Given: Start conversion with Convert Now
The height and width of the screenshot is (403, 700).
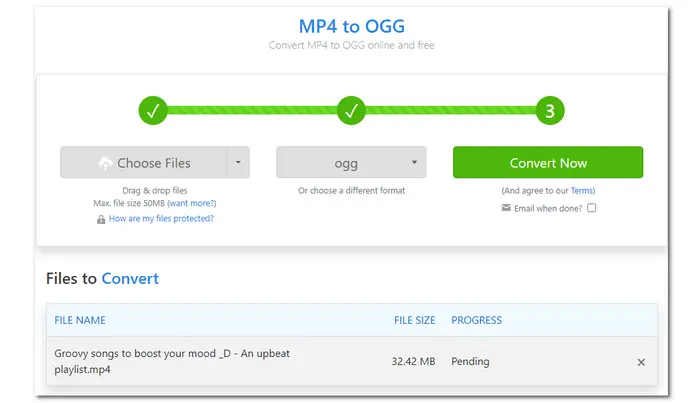Looking at the screenshot, I should [x=548, y=162].
